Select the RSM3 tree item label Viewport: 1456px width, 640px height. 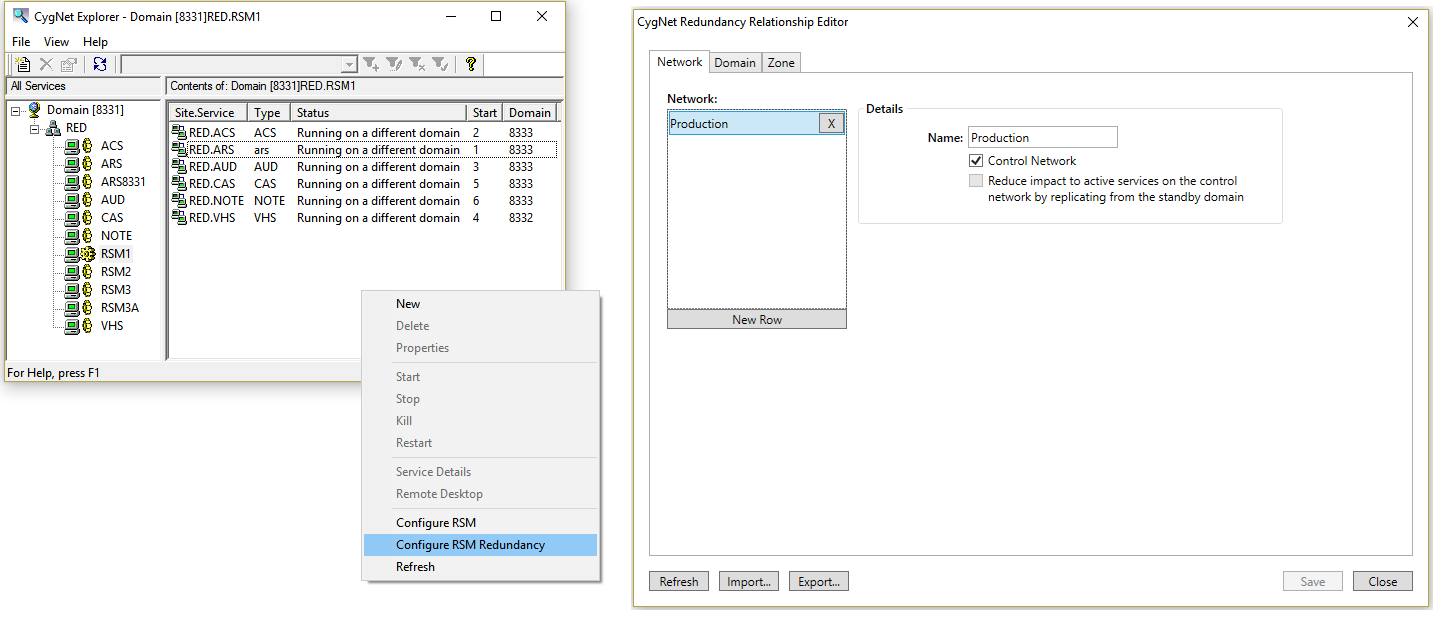coord(116,290)
